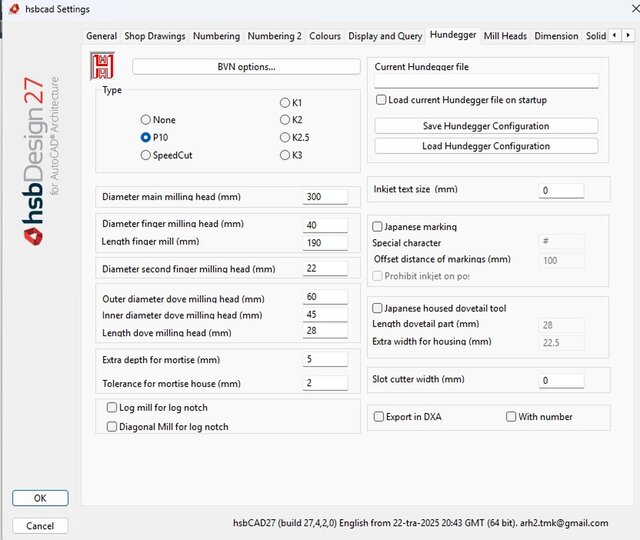The width and height of the screenshot is (640, 540).
Task: Close the hsbcad Settings window
Action: pyautogui.click(x=635, y=9)
